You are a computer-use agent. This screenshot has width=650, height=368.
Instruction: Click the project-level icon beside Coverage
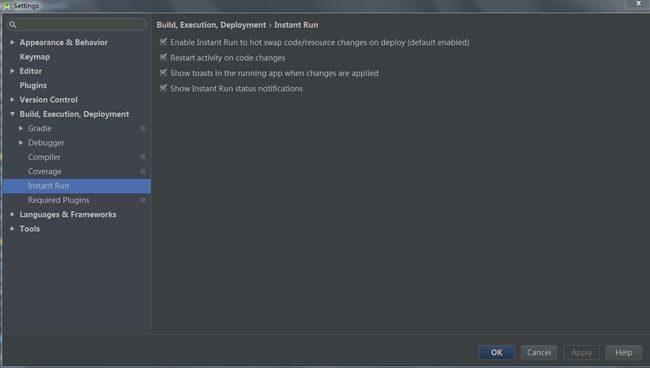point(143,172)
